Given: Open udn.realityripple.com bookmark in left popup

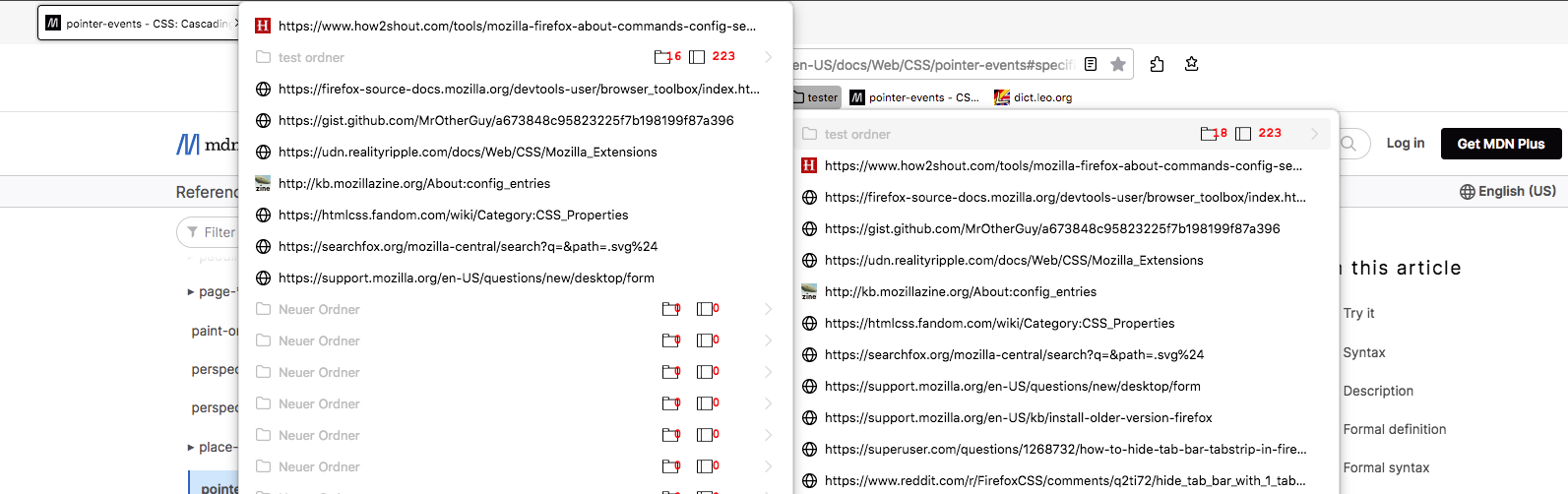Looking at the screenshot, I should click(517, 152).
